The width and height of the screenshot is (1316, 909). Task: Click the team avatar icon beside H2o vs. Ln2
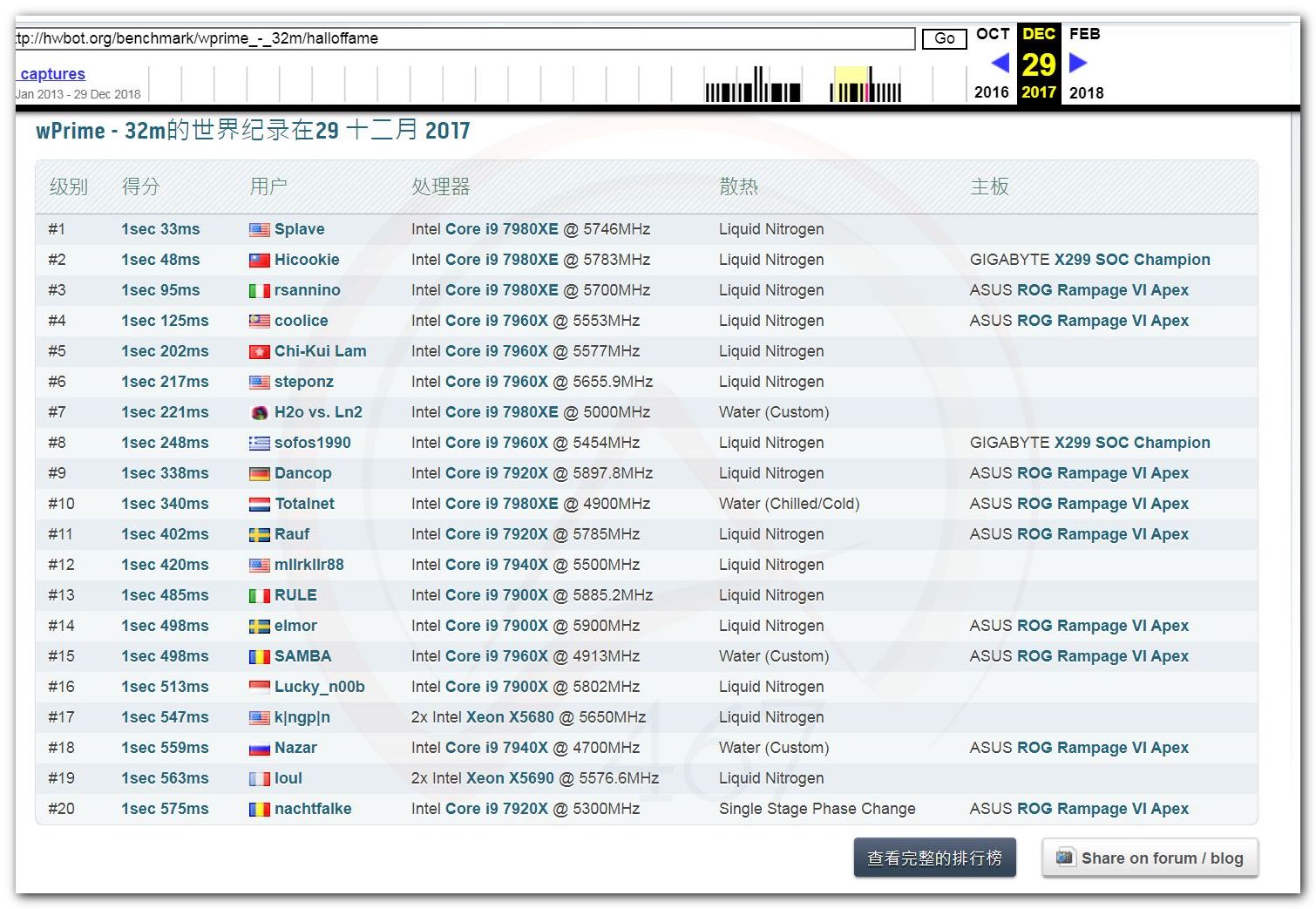(x=259, y=413)
